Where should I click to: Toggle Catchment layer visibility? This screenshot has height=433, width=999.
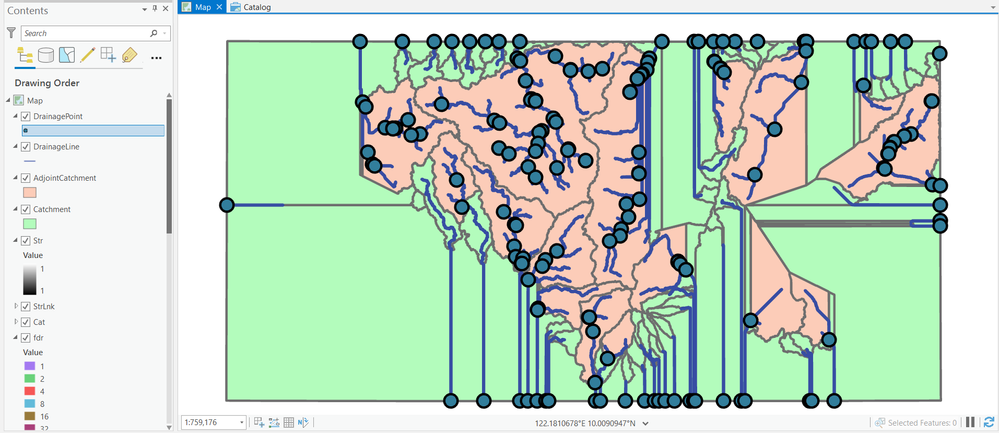coord(26,209)
